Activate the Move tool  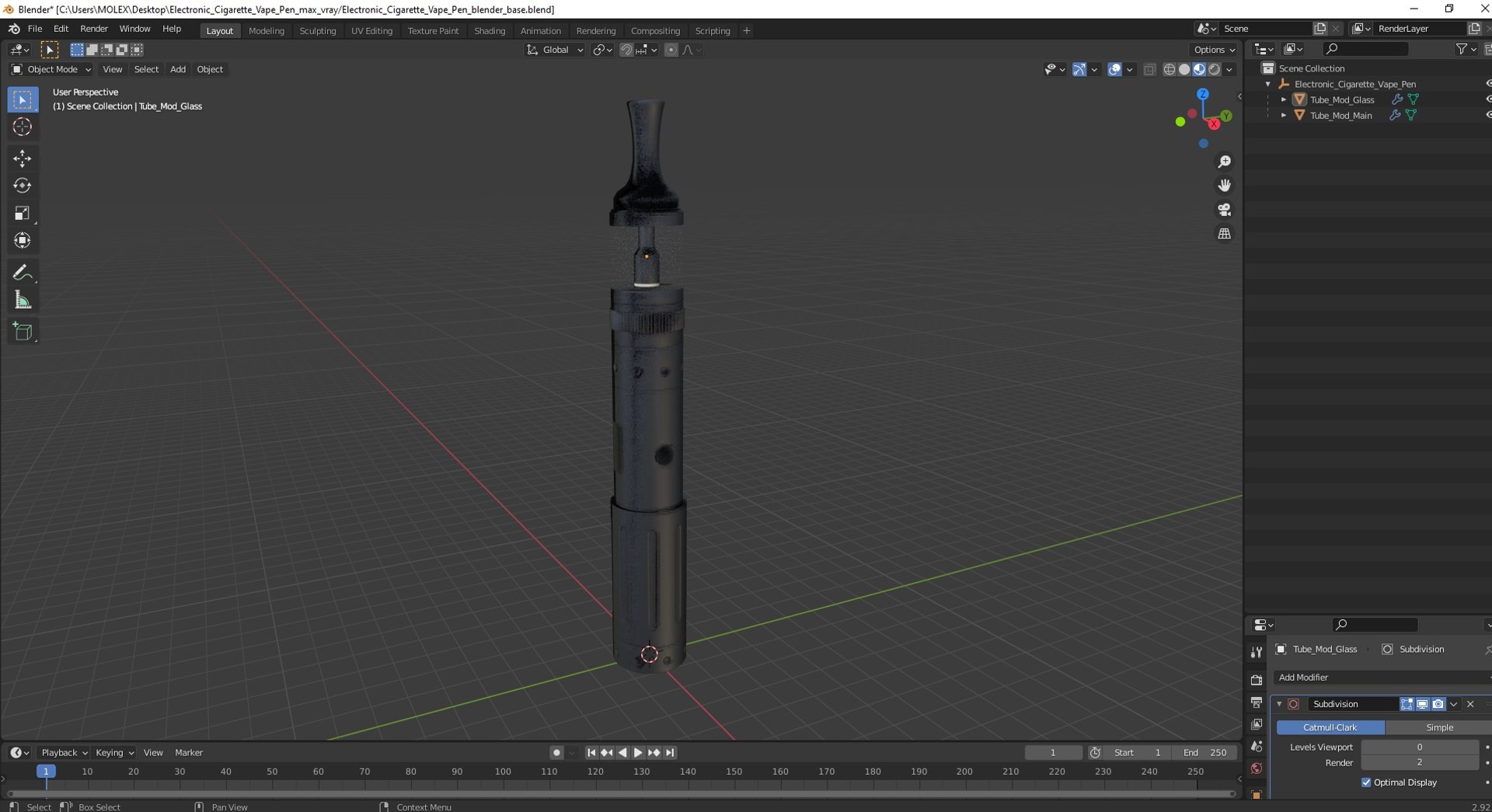click(23, 159)
